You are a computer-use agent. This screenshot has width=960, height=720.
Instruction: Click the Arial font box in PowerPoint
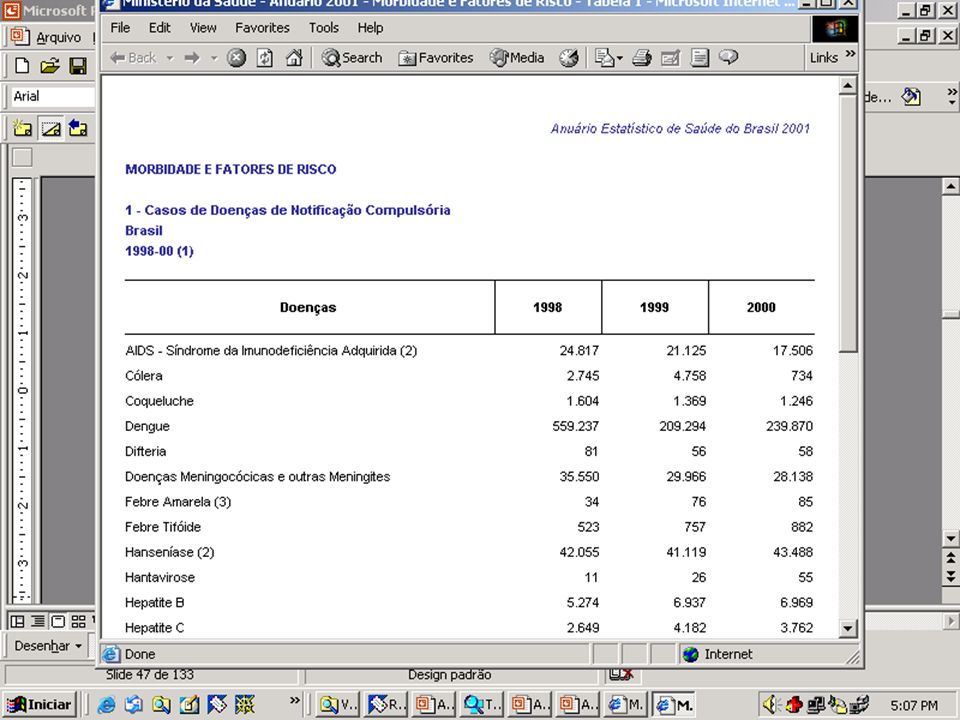(x=53, y=96)
